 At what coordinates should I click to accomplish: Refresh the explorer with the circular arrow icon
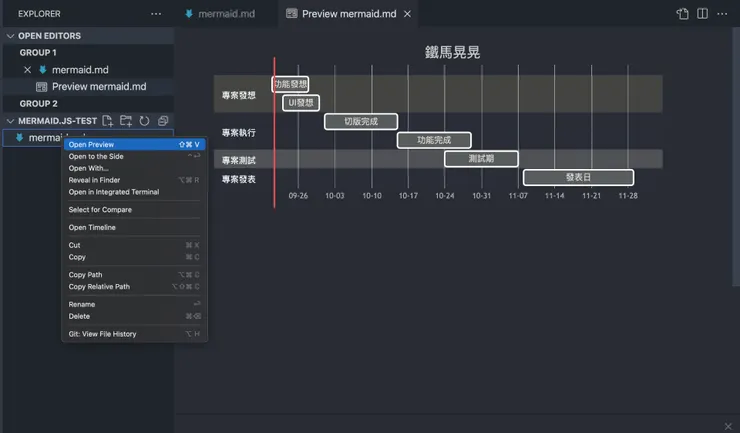tap(144, 121)
